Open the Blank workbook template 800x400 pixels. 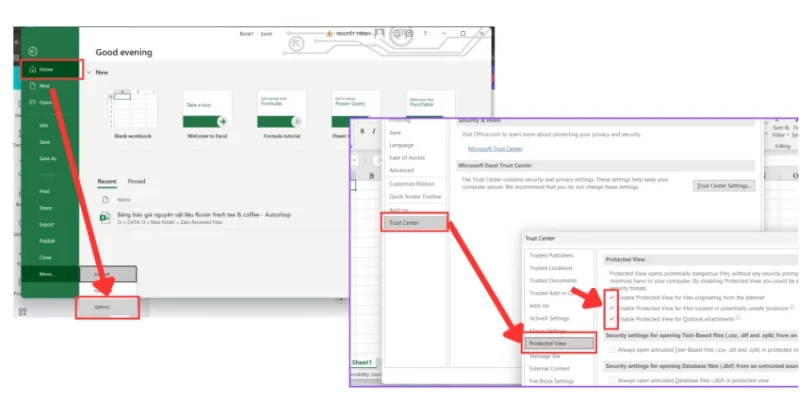click(x=133, y=114)
